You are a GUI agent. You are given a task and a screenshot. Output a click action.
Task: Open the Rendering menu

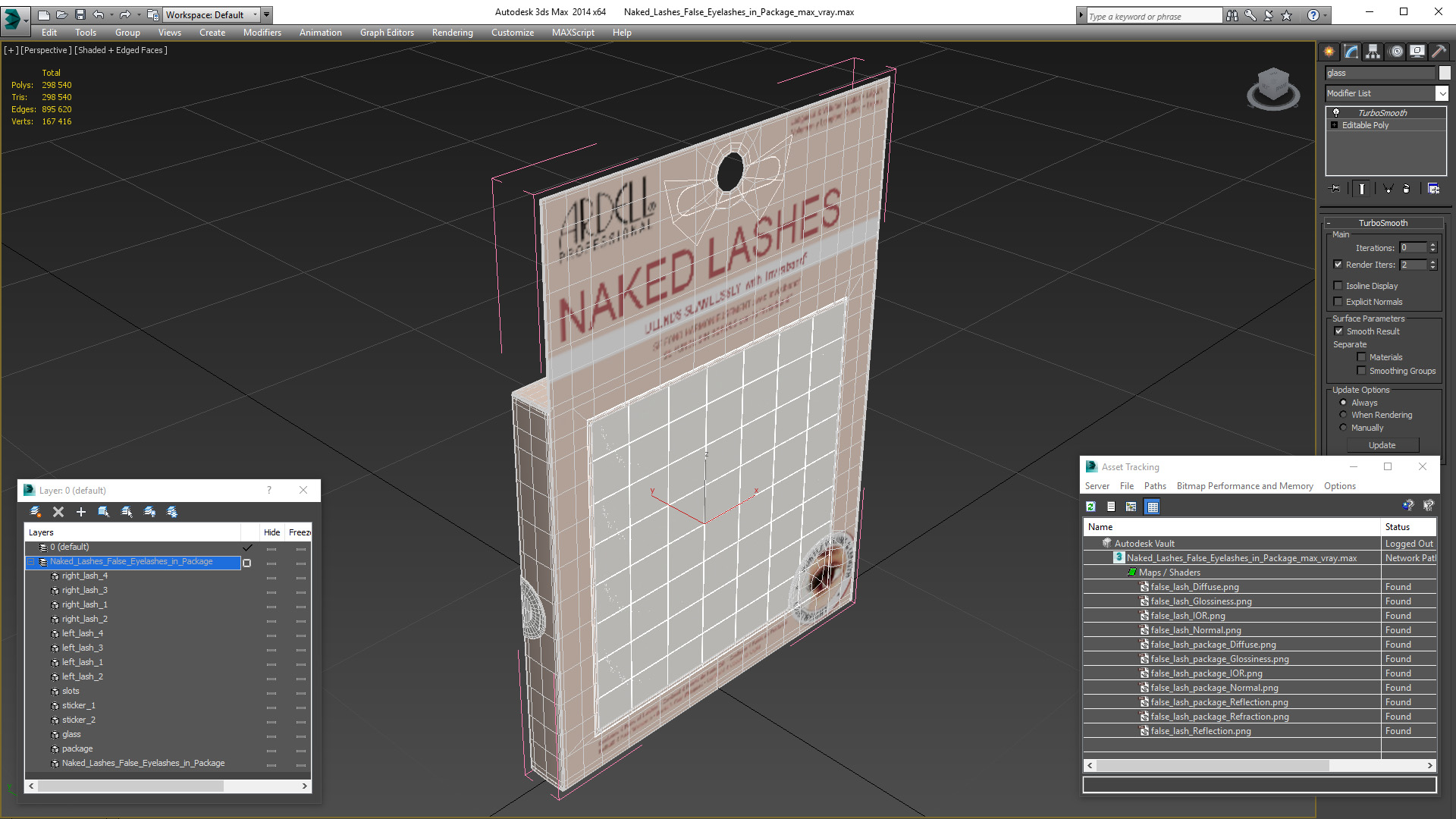452,33
